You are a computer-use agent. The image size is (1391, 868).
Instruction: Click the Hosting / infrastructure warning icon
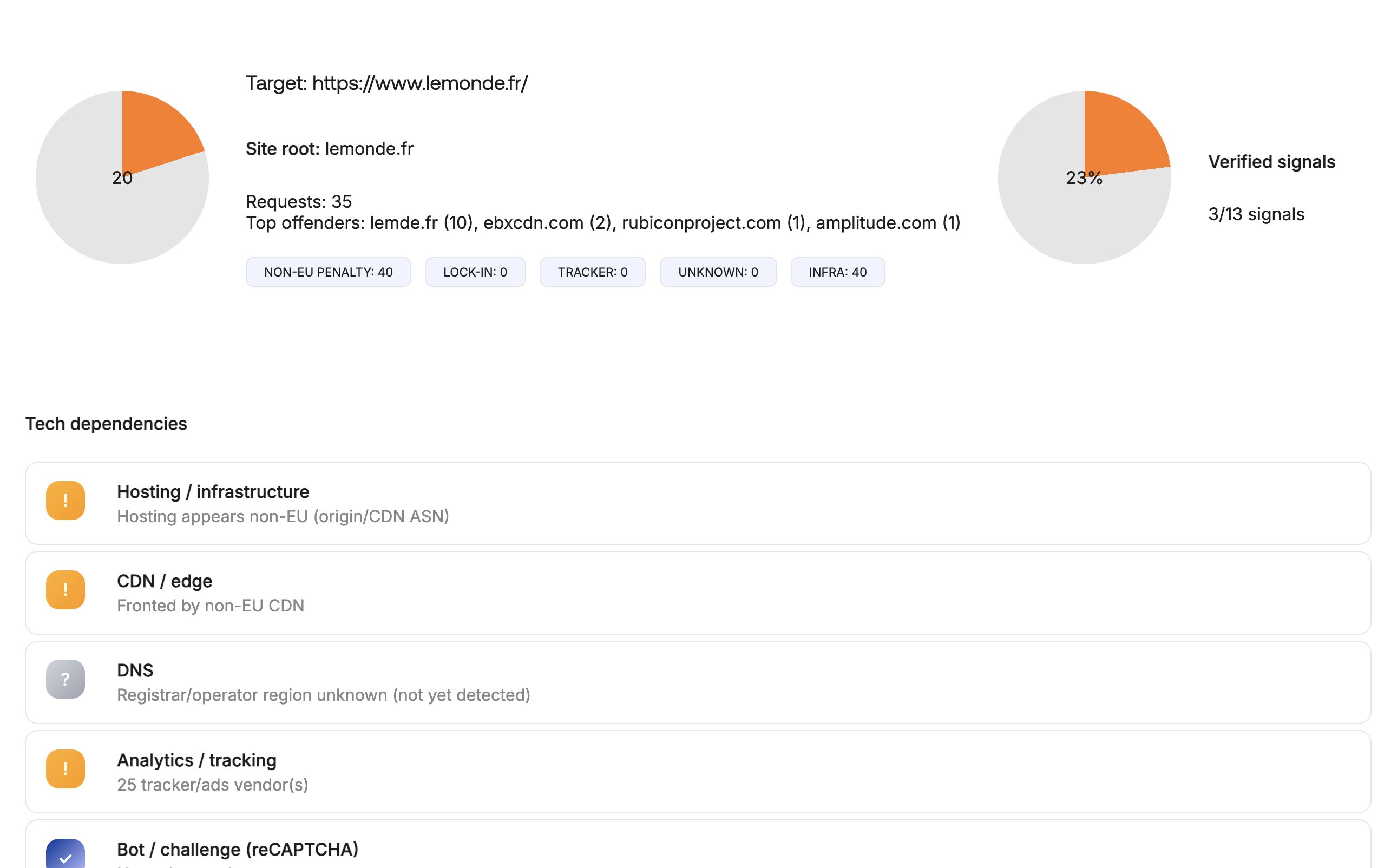point(65,500)
